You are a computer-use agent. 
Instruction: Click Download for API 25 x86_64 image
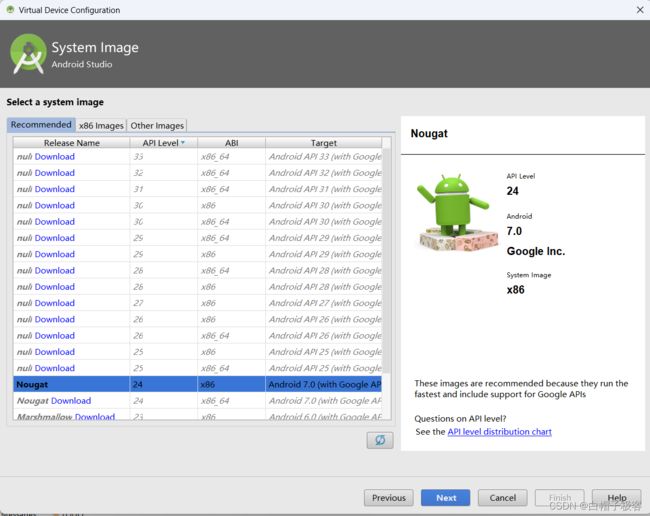(55, 368)
